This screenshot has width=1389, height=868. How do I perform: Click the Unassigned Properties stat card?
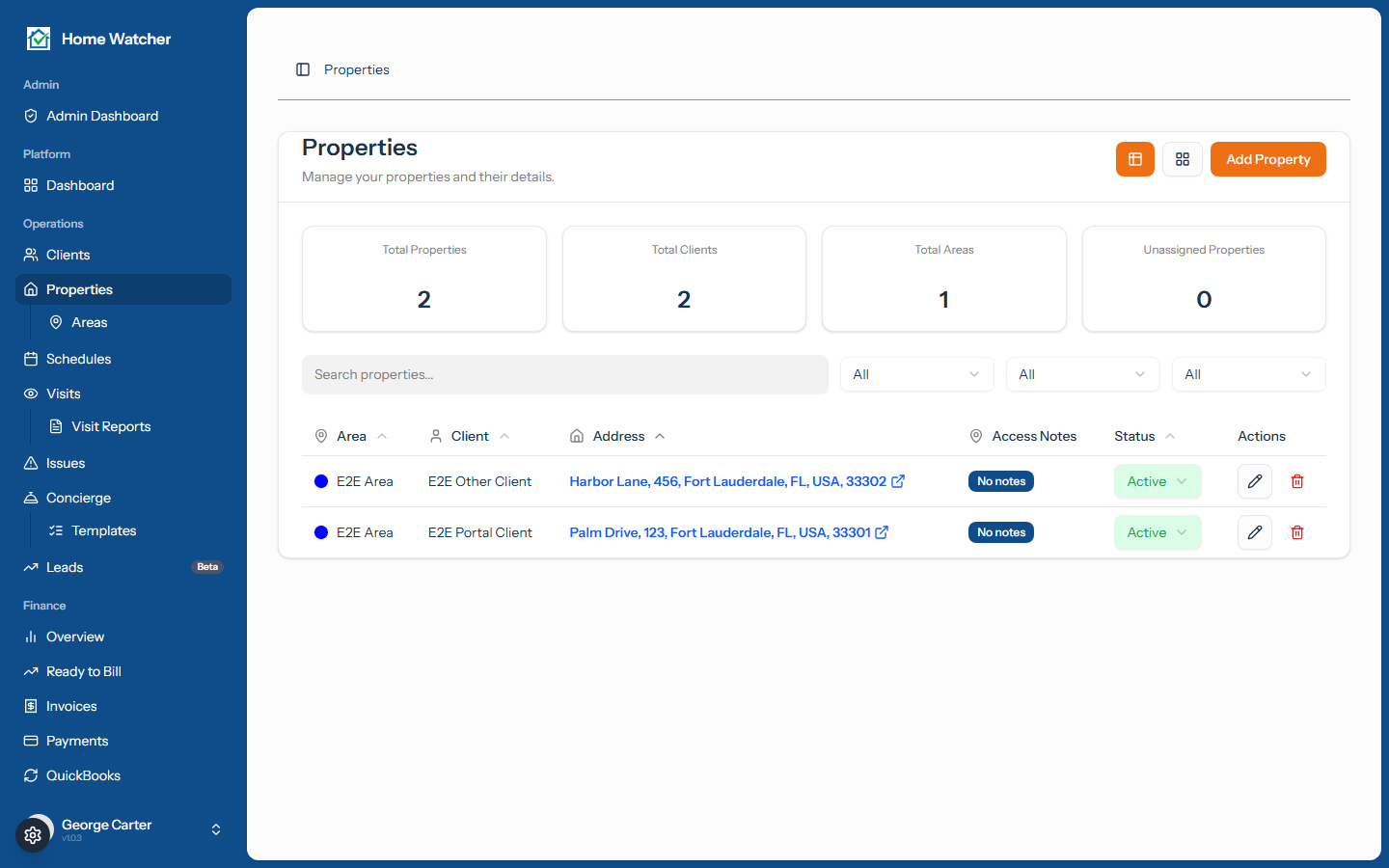click(1204, 279)
